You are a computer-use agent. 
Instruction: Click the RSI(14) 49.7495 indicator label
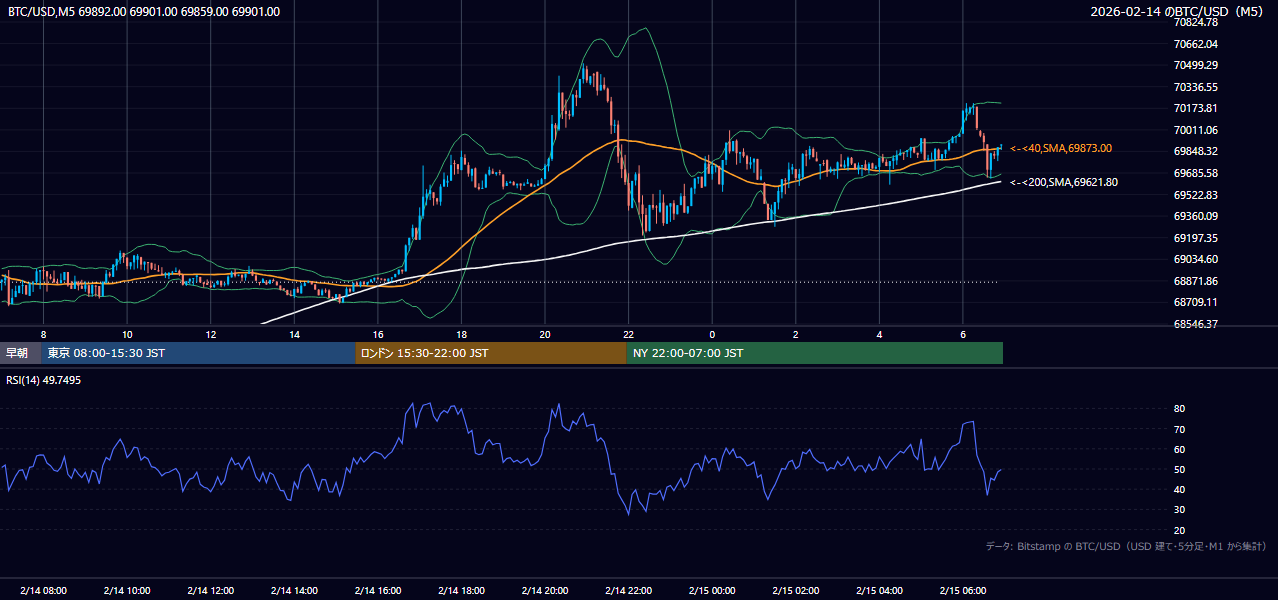[45, 380]
